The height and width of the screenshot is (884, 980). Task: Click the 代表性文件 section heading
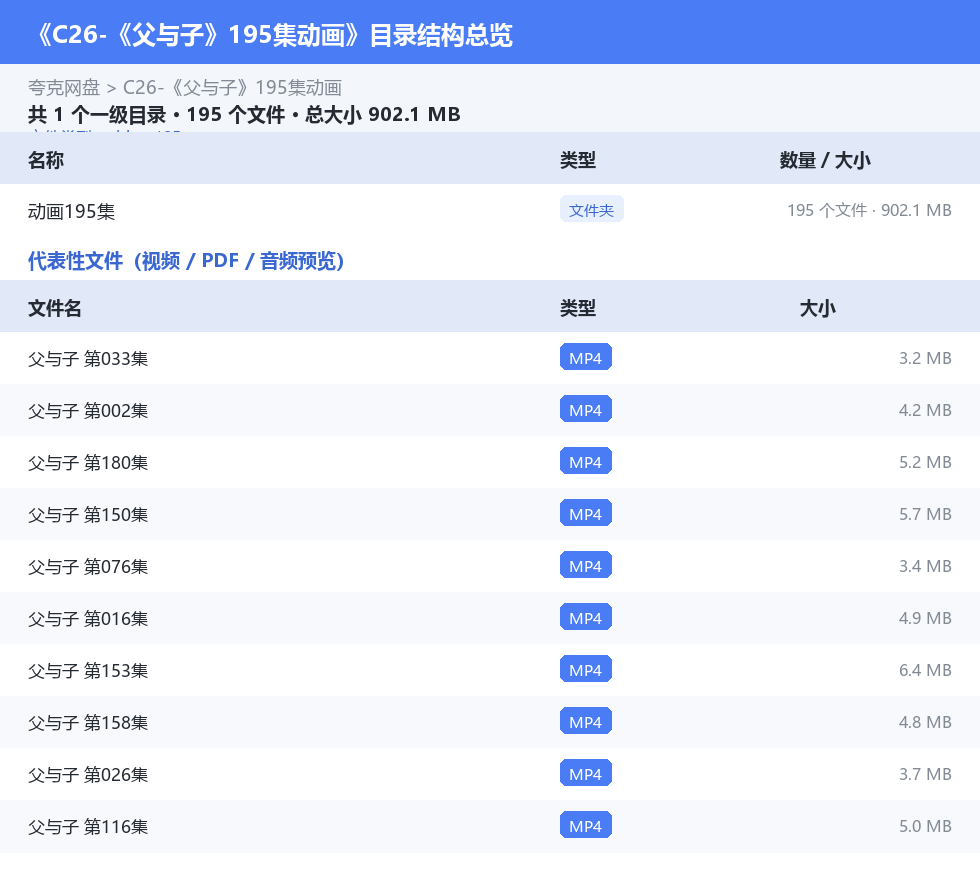click(186, 261)
